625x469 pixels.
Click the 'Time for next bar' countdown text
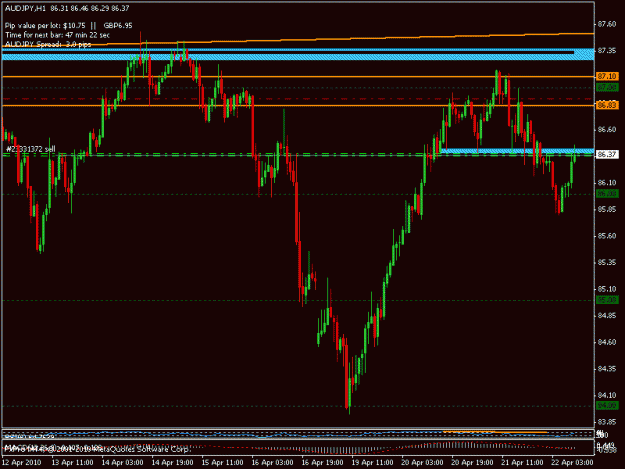pos(57,35)
